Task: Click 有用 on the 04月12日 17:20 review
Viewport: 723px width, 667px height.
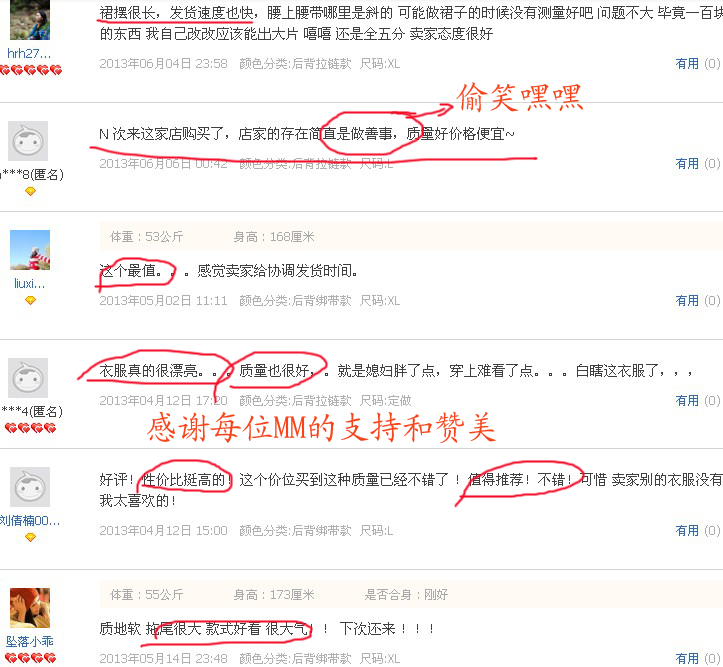Action: (687, 401)
